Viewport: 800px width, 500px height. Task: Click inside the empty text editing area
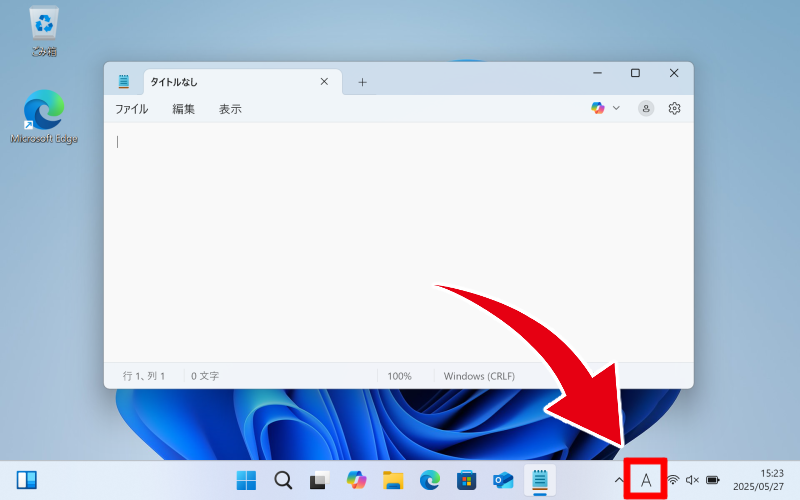pyautogui.click(x=398, y=242)
